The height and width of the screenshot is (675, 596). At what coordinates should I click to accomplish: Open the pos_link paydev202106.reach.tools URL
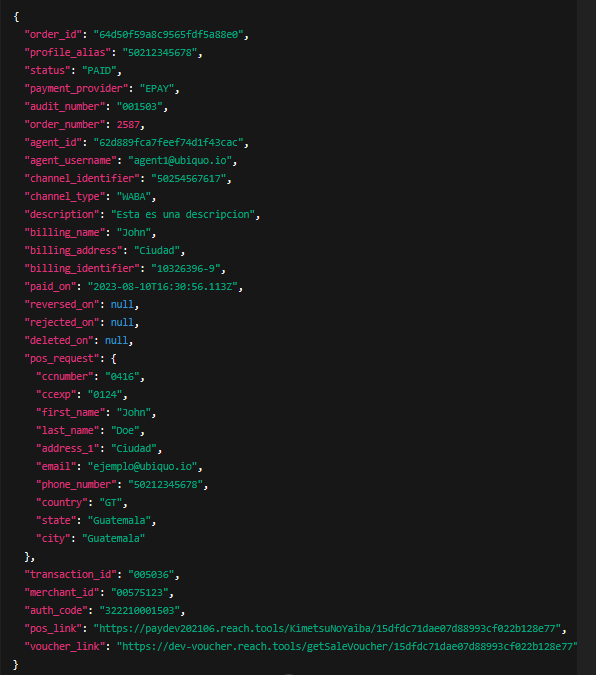pyautogui.click(x=327, y=629)
